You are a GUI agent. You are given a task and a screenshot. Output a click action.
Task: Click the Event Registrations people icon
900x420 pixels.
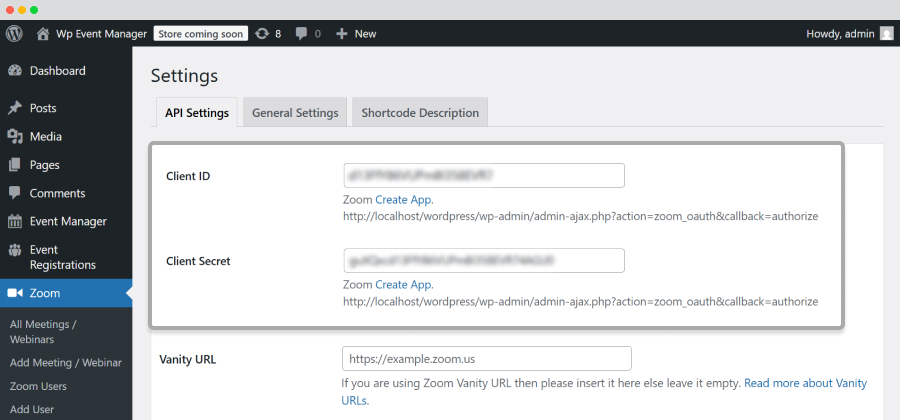tap(15, 250)
